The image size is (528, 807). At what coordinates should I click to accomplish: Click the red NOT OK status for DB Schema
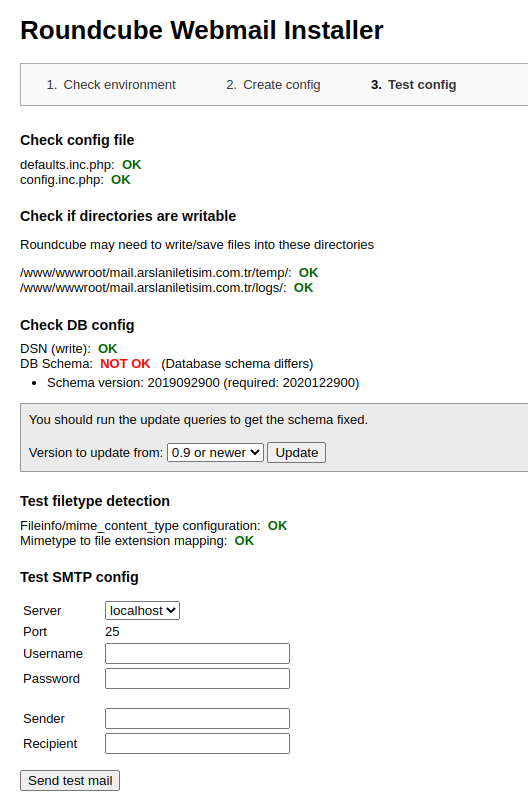(125, 364)
